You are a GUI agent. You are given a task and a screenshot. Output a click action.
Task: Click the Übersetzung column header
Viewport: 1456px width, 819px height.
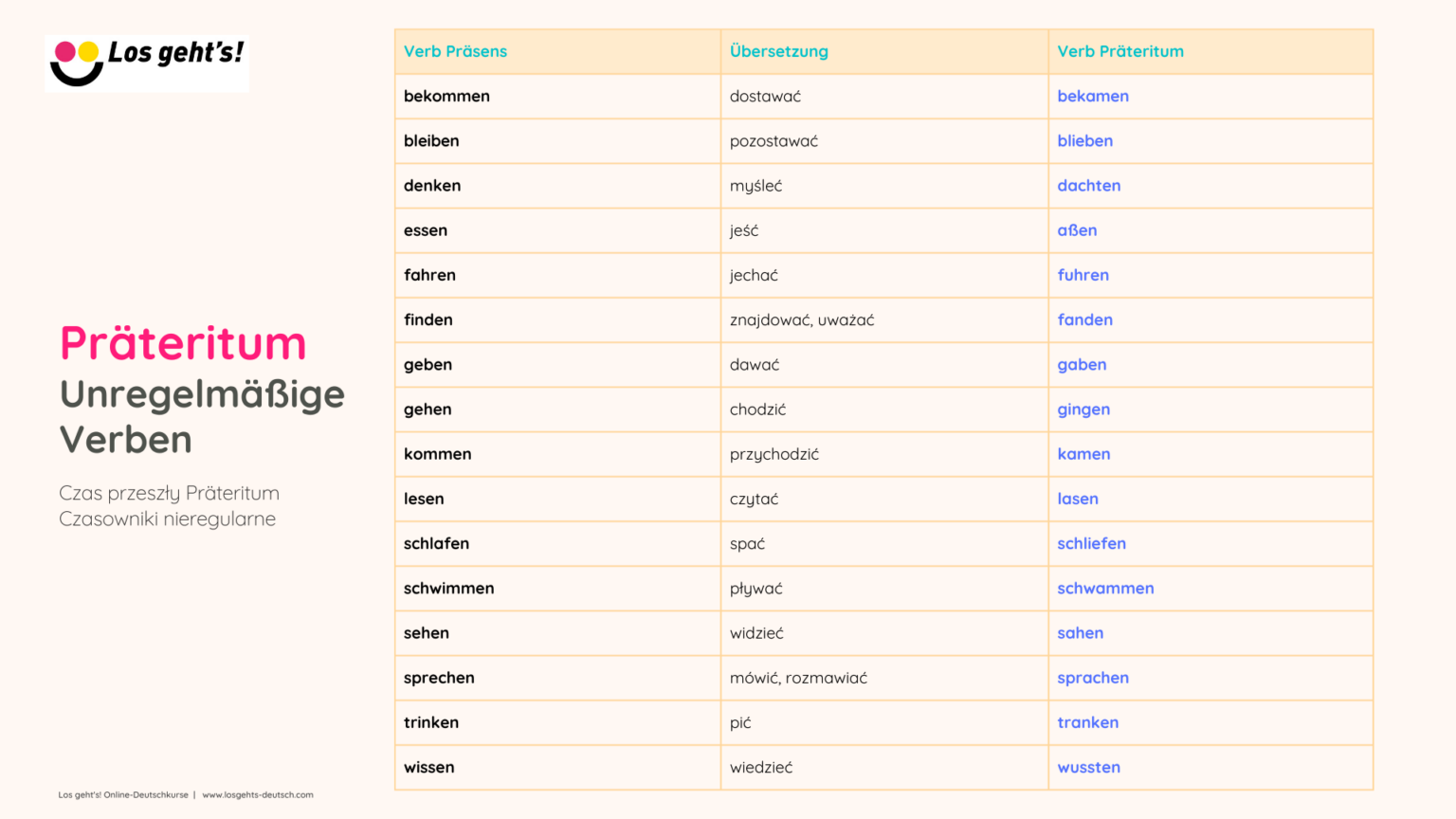[x=778, y=51]
